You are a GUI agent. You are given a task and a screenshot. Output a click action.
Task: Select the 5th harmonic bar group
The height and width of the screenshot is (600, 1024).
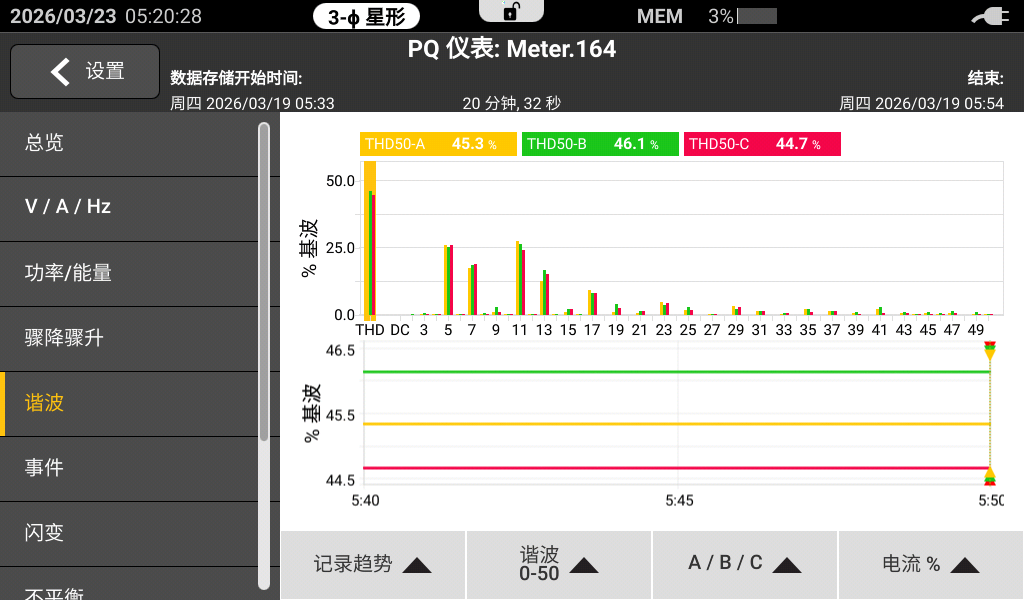point(448,280)
